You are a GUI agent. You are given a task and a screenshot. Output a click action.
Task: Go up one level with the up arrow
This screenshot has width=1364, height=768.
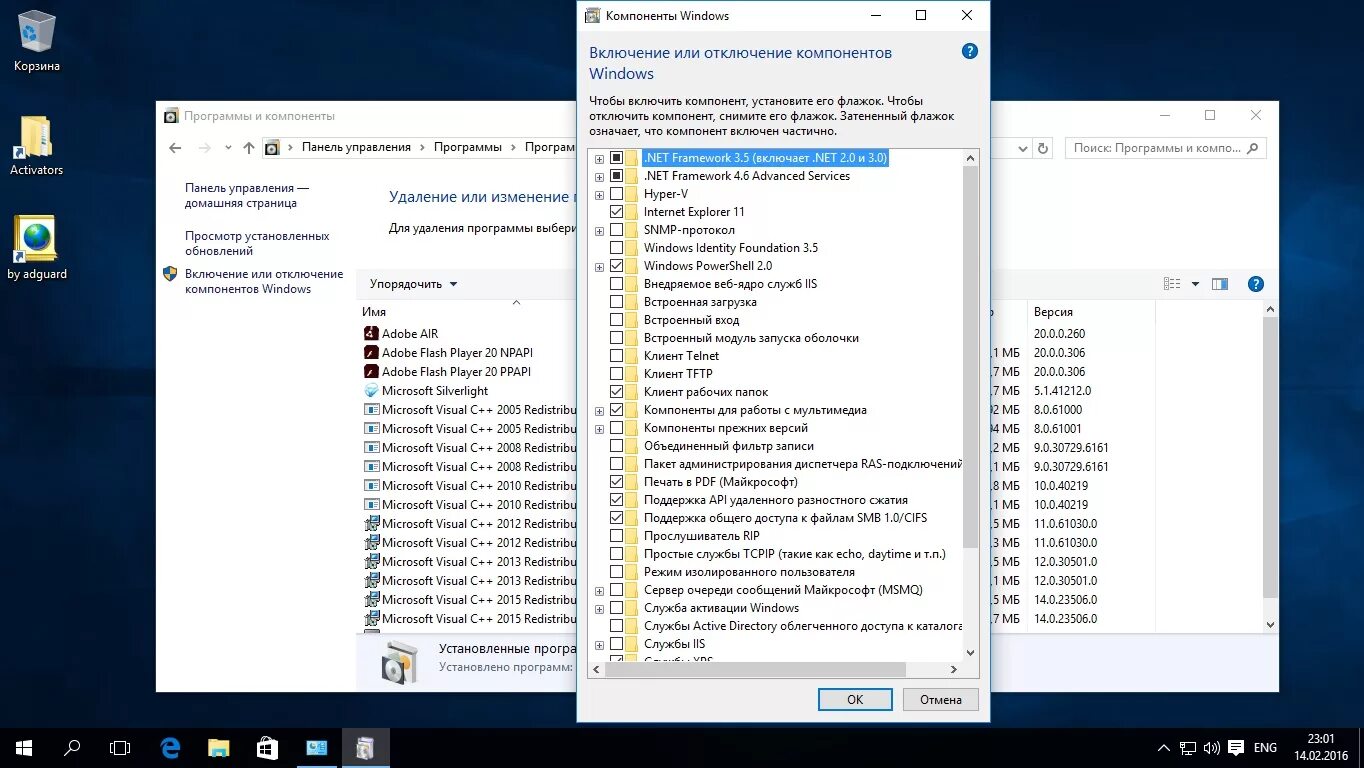[x=249, y=148]
